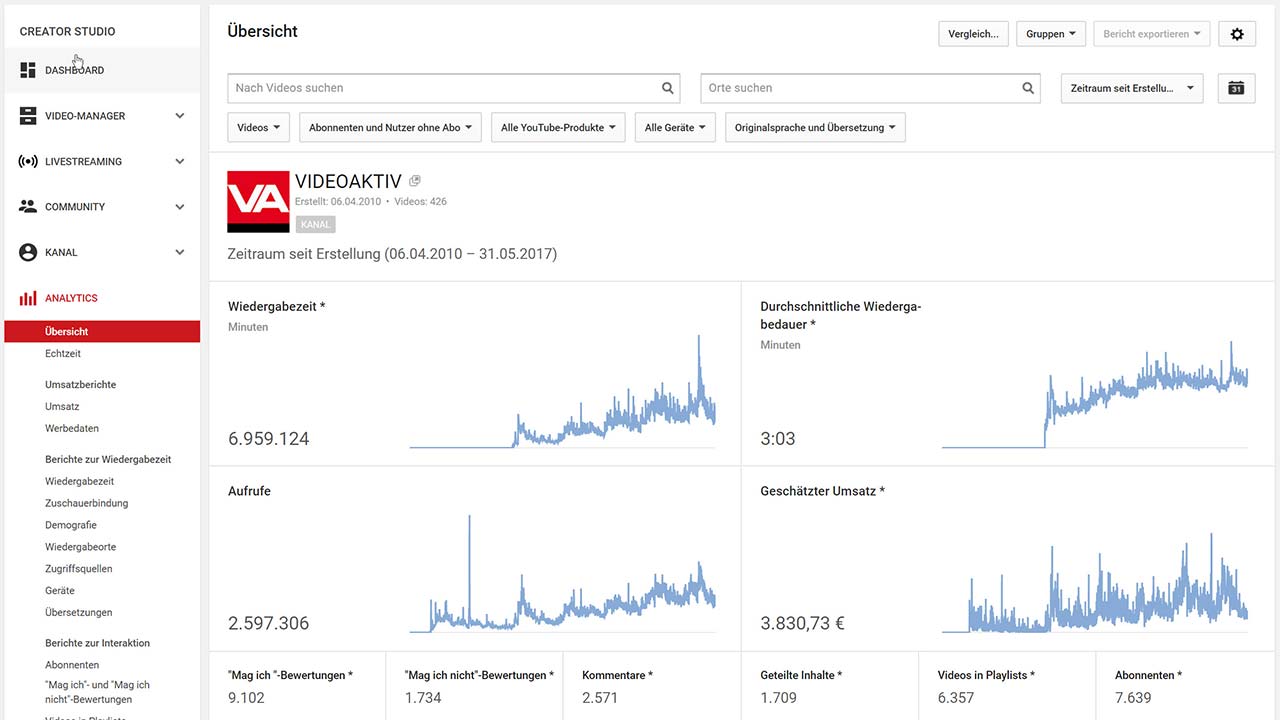1280x720 pixels.
Task: Click the Dashboard grid icon
Action: pyautogui.click(x=28, y=70)
